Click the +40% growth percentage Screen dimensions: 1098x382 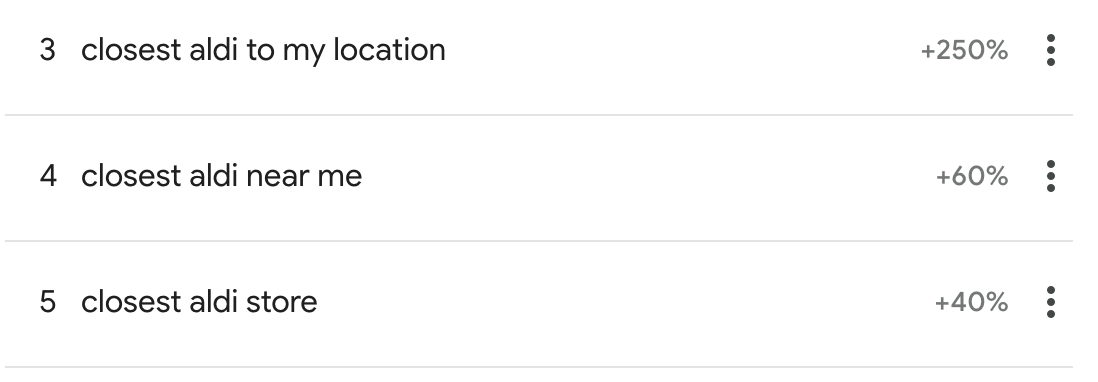971,302
